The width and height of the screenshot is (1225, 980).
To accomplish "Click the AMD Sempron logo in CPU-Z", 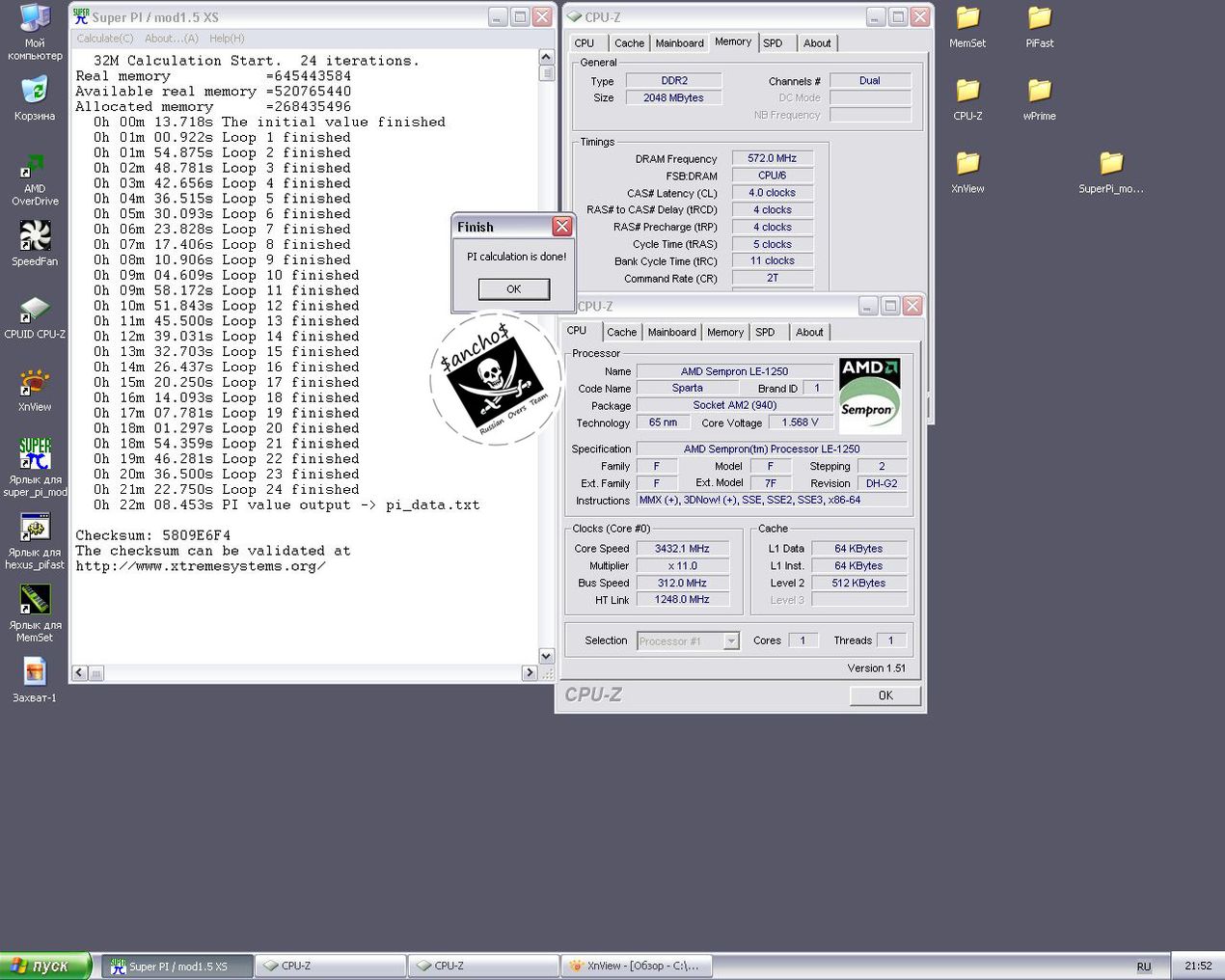I will 870,396.
